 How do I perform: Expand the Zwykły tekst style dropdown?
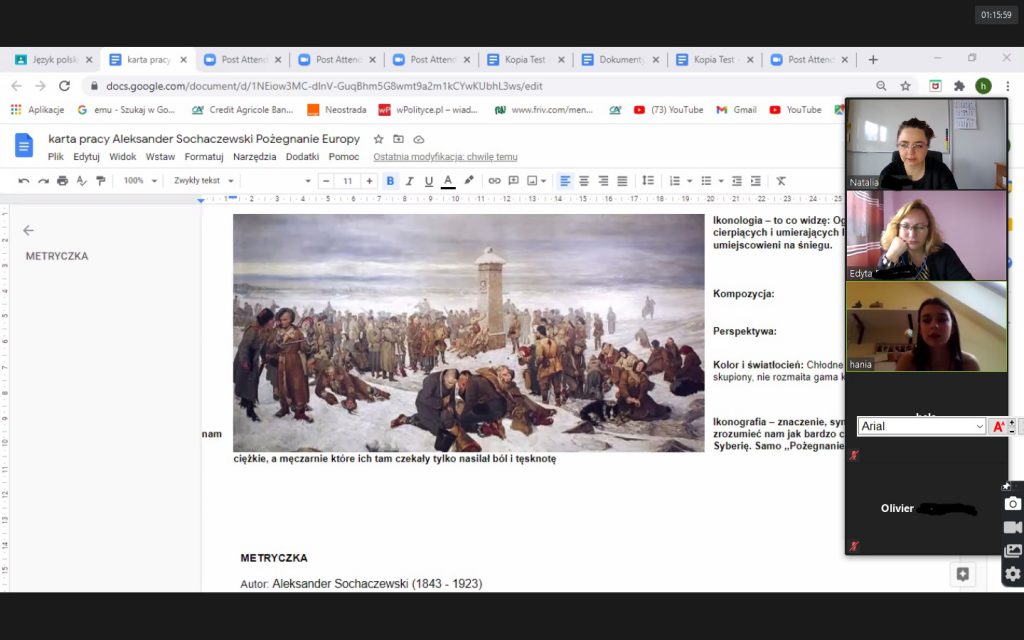pyautogui.click(x=204, y=181)
